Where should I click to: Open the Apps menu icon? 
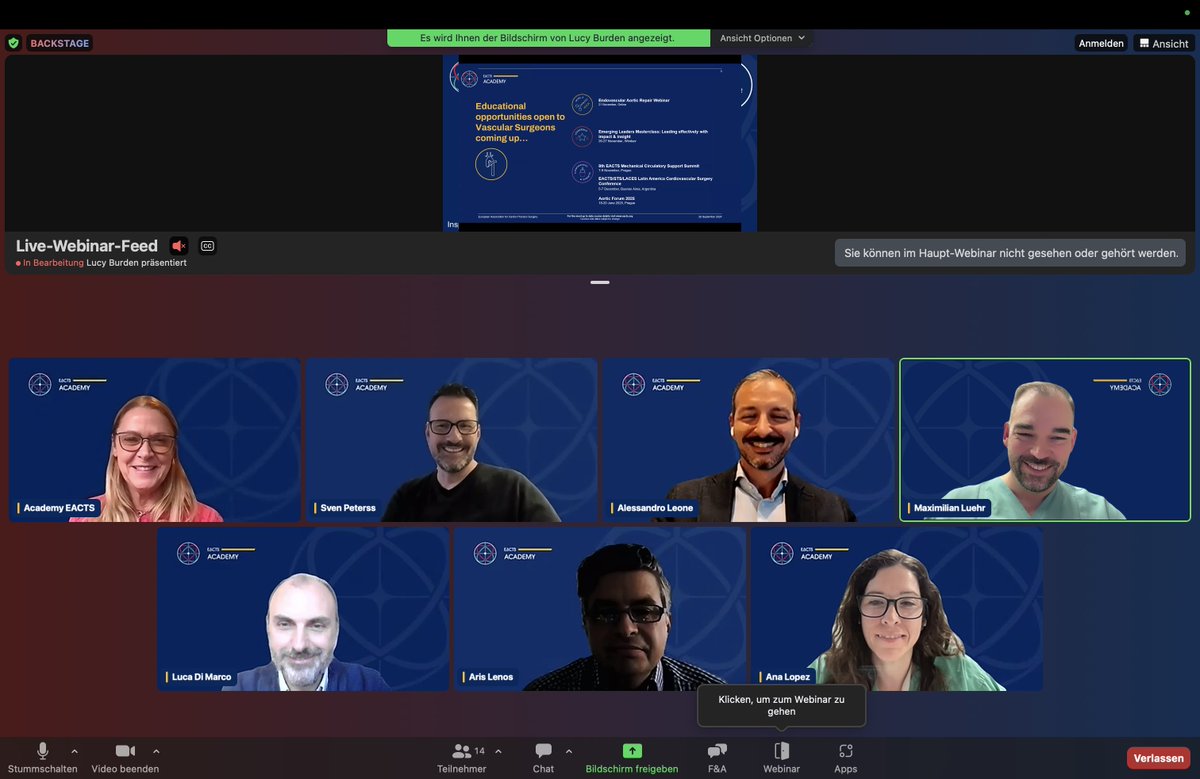(846, 751)
